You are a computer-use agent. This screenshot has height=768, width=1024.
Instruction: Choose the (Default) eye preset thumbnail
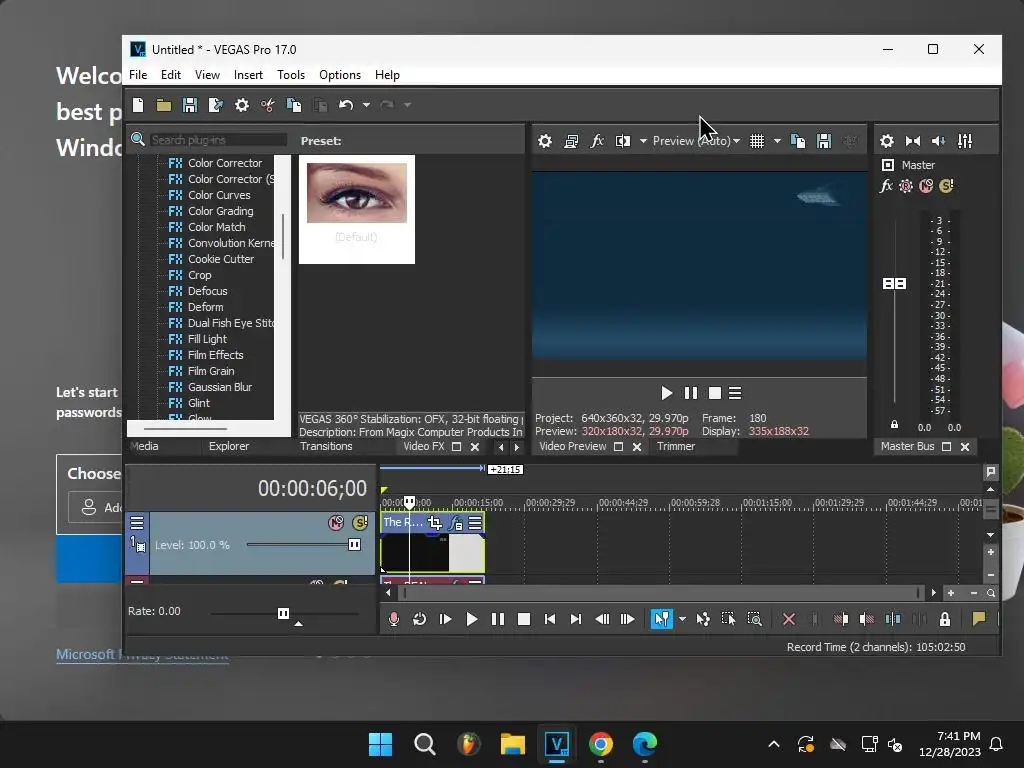[357, 209]
